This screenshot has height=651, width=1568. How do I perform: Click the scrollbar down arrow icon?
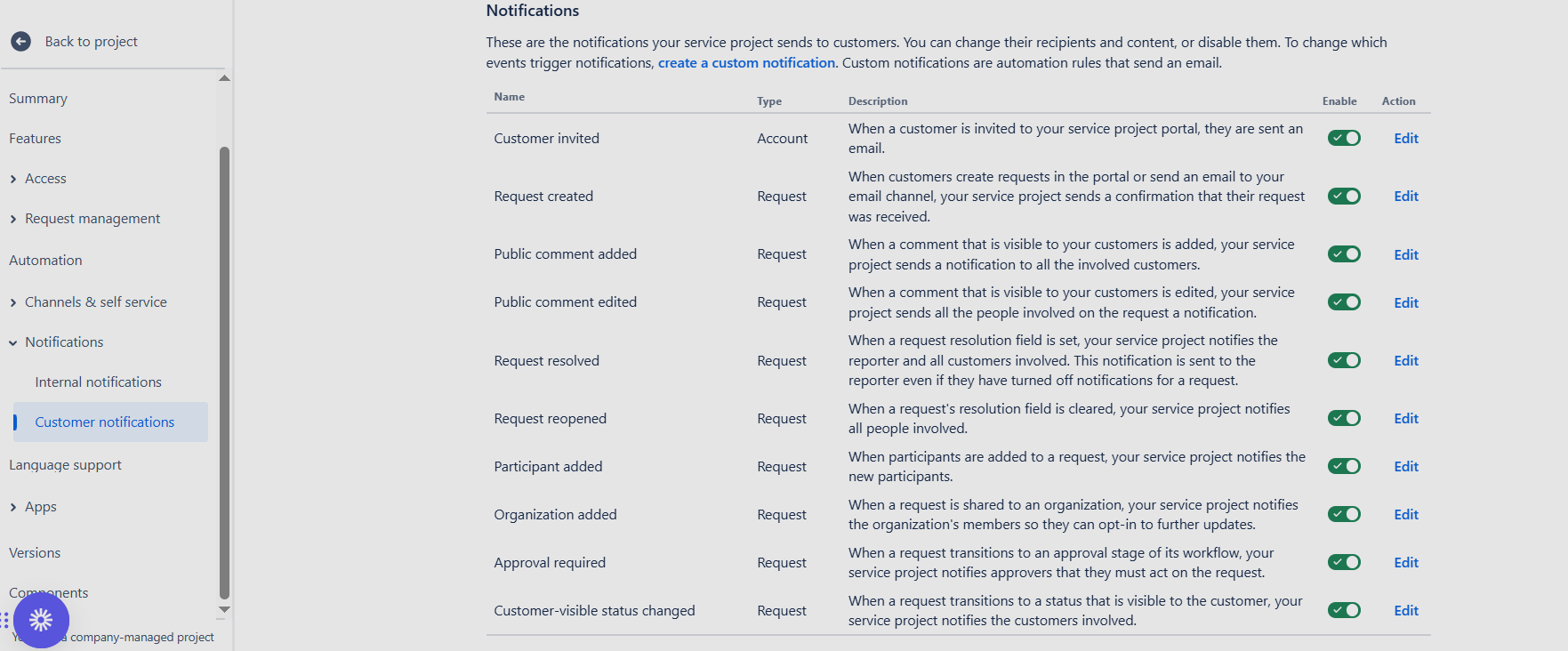(x=224, y=610)
